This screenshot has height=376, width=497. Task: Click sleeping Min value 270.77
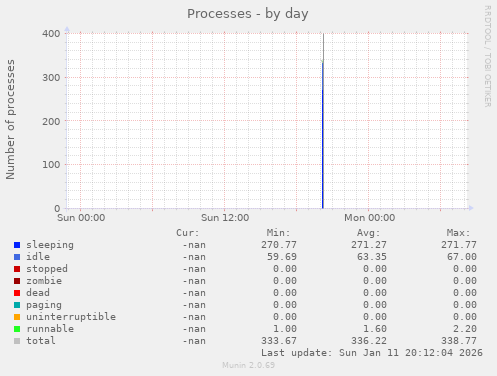pos(279,245)
